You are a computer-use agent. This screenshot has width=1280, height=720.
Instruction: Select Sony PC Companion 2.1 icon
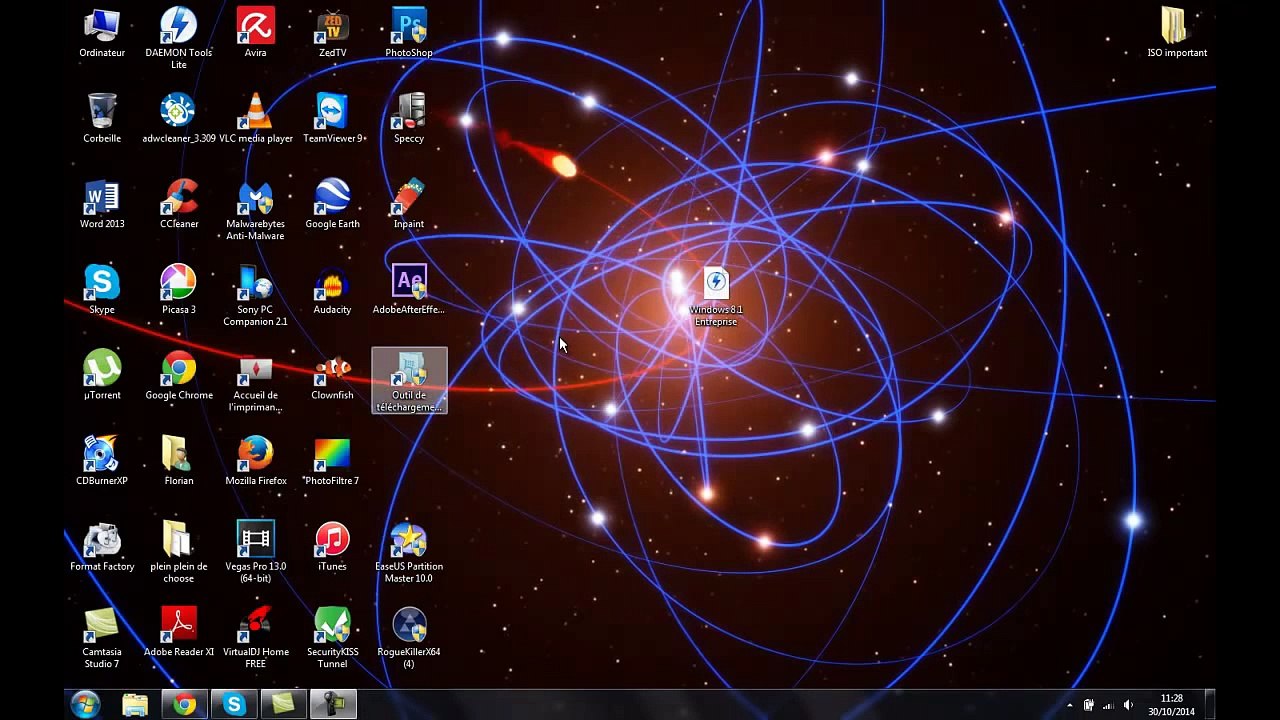(255, 296)
